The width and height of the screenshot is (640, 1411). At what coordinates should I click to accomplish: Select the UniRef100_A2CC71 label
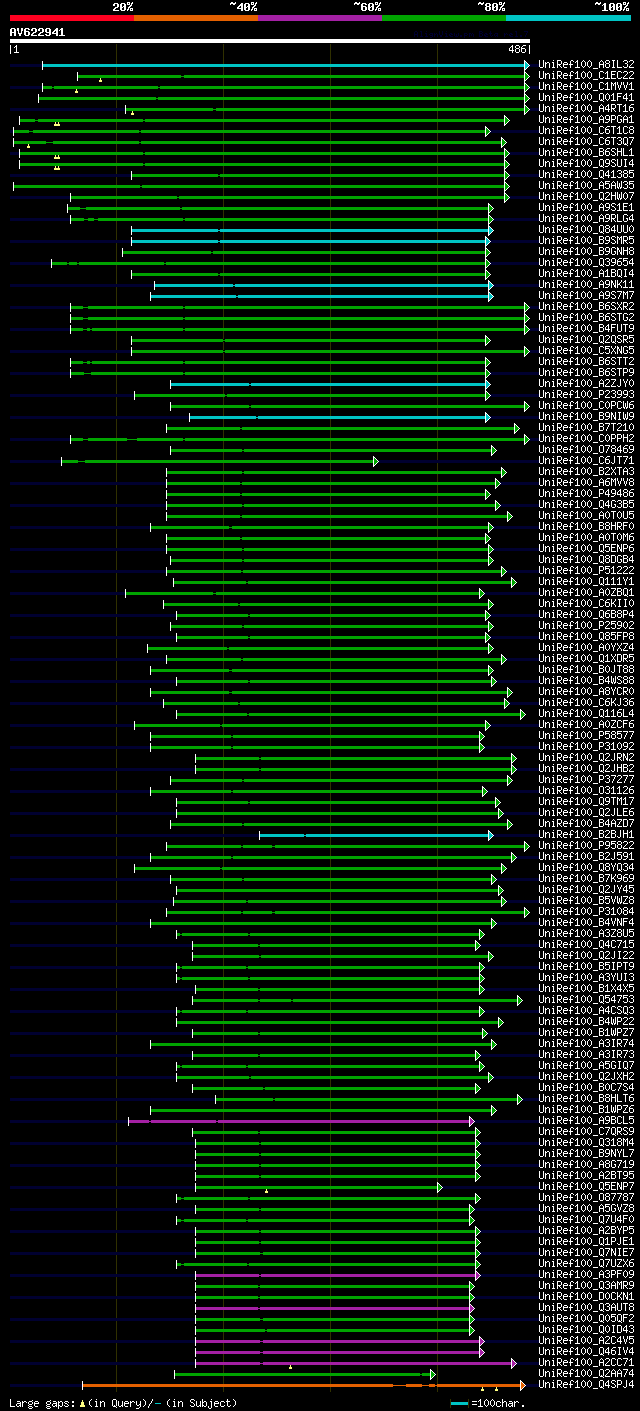coord(586,1363)
